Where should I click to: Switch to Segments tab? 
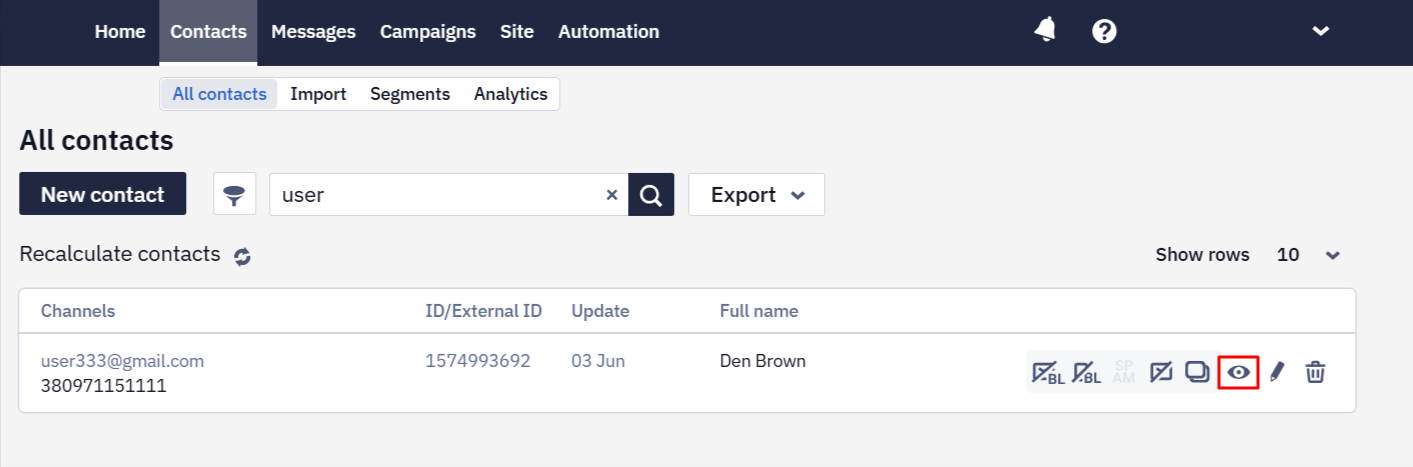tap(410, 94)
